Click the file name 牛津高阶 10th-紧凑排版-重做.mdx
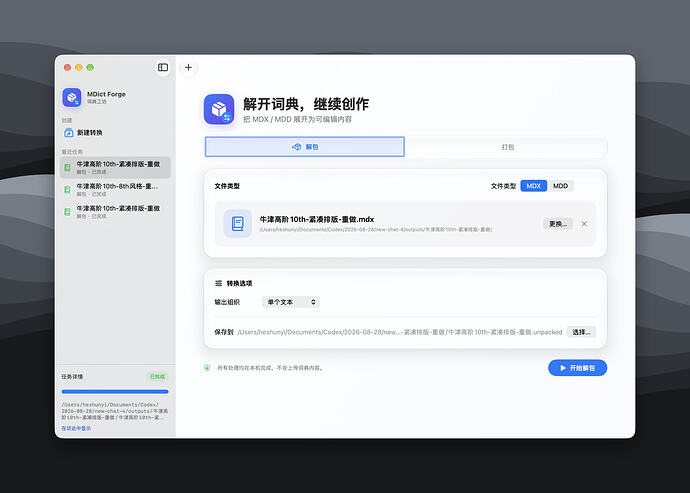This screenshot has width=690, height=493. [x=317, y=219]
